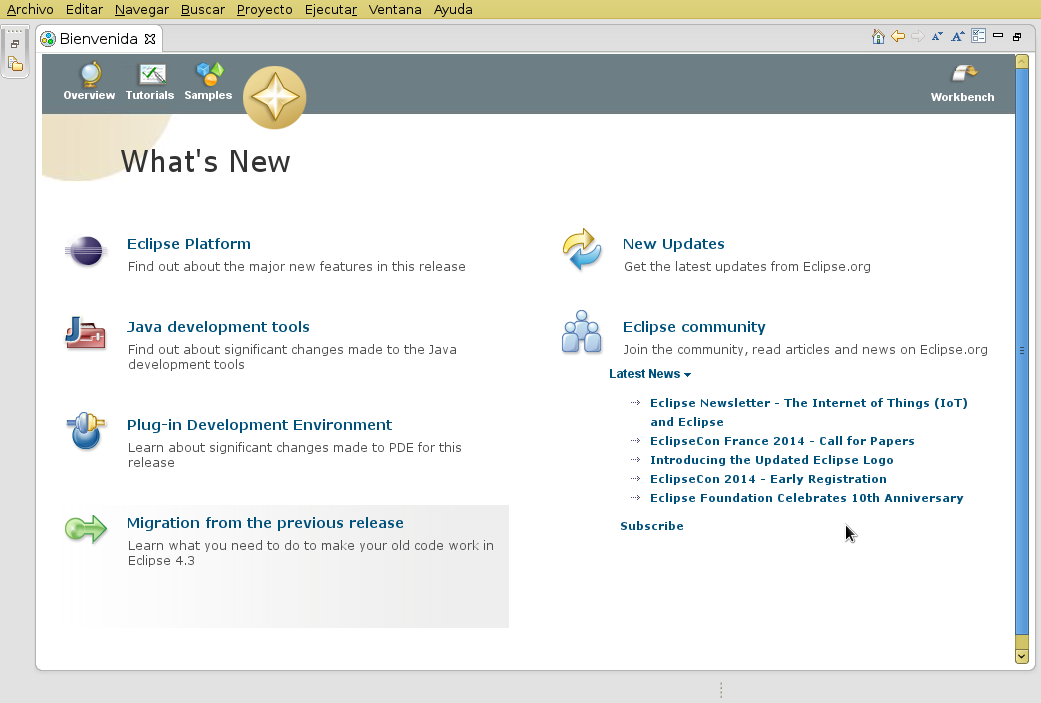Viewport: 1041px width, 703px height.
Task: Click the orange documents icon in the left sidebar
Action: point(15,64)
